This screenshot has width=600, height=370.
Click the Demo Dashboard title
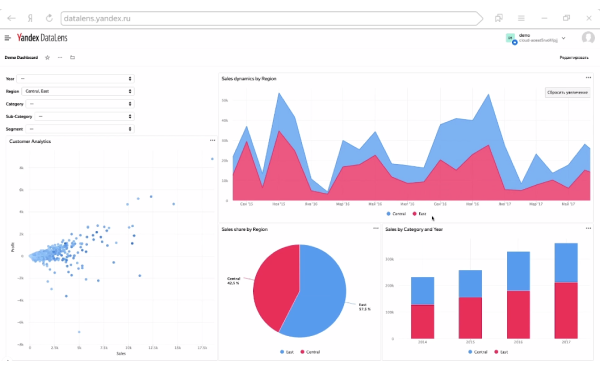tap(21, 58)
